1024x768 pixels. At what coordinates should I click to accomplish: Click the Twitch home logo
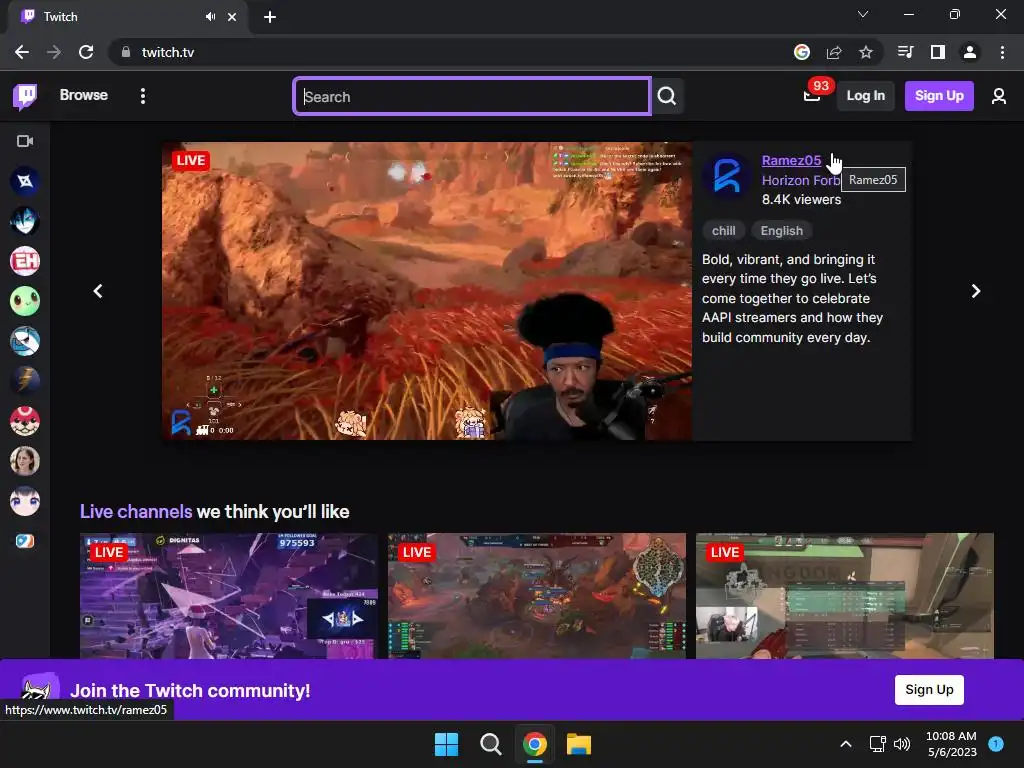click(25, 96)
